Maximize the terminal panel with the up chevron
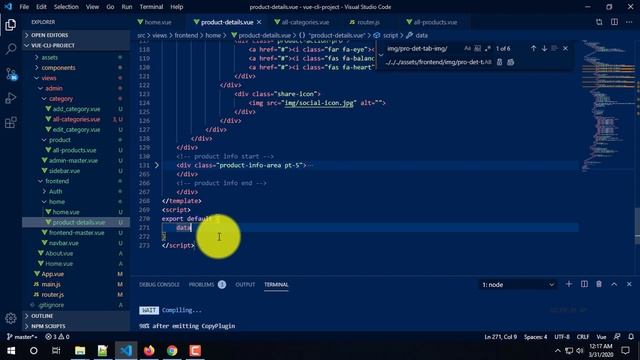 (x=614, y=284)
